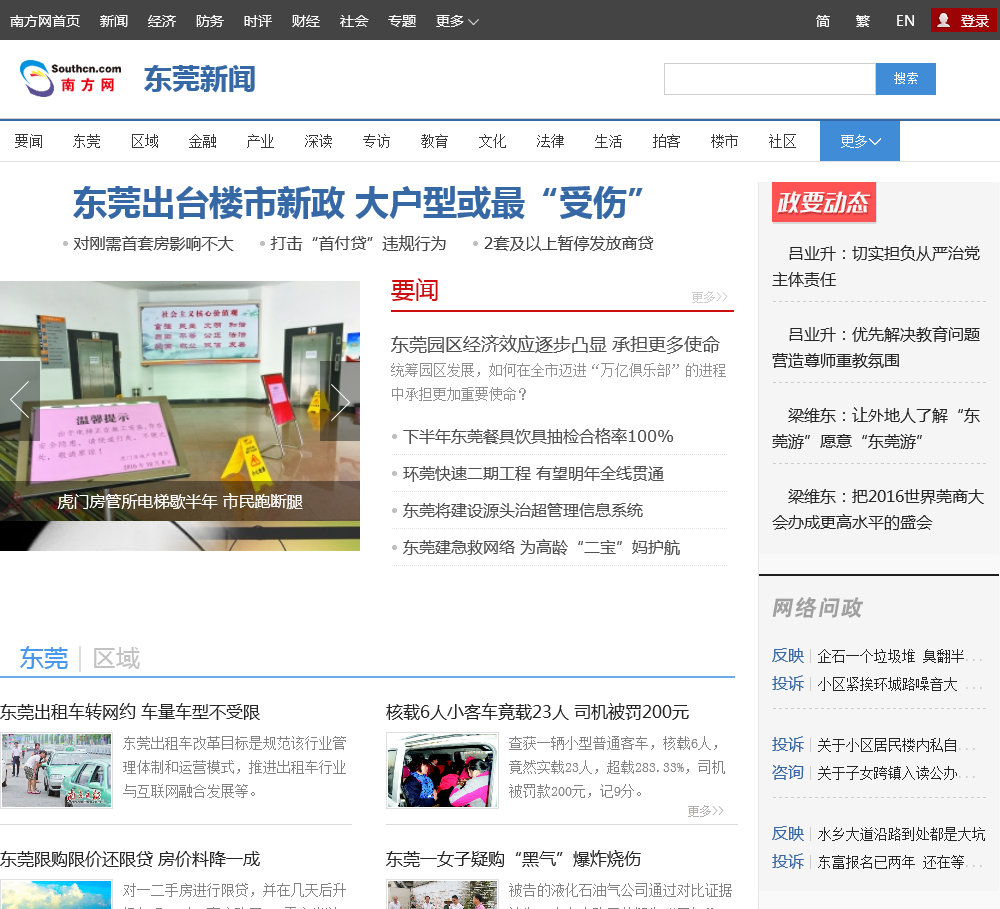Open 南方网首页 in top bar
1000x909 pixels.
45,21
